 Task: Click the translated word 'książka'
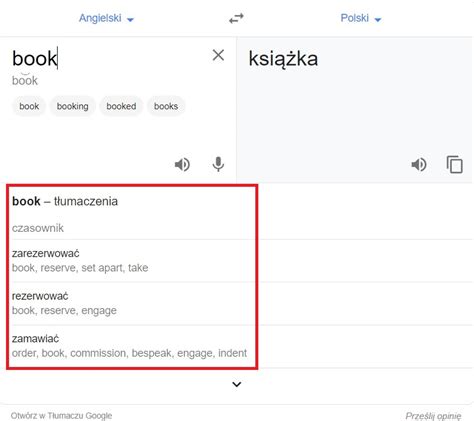point(283,59)
